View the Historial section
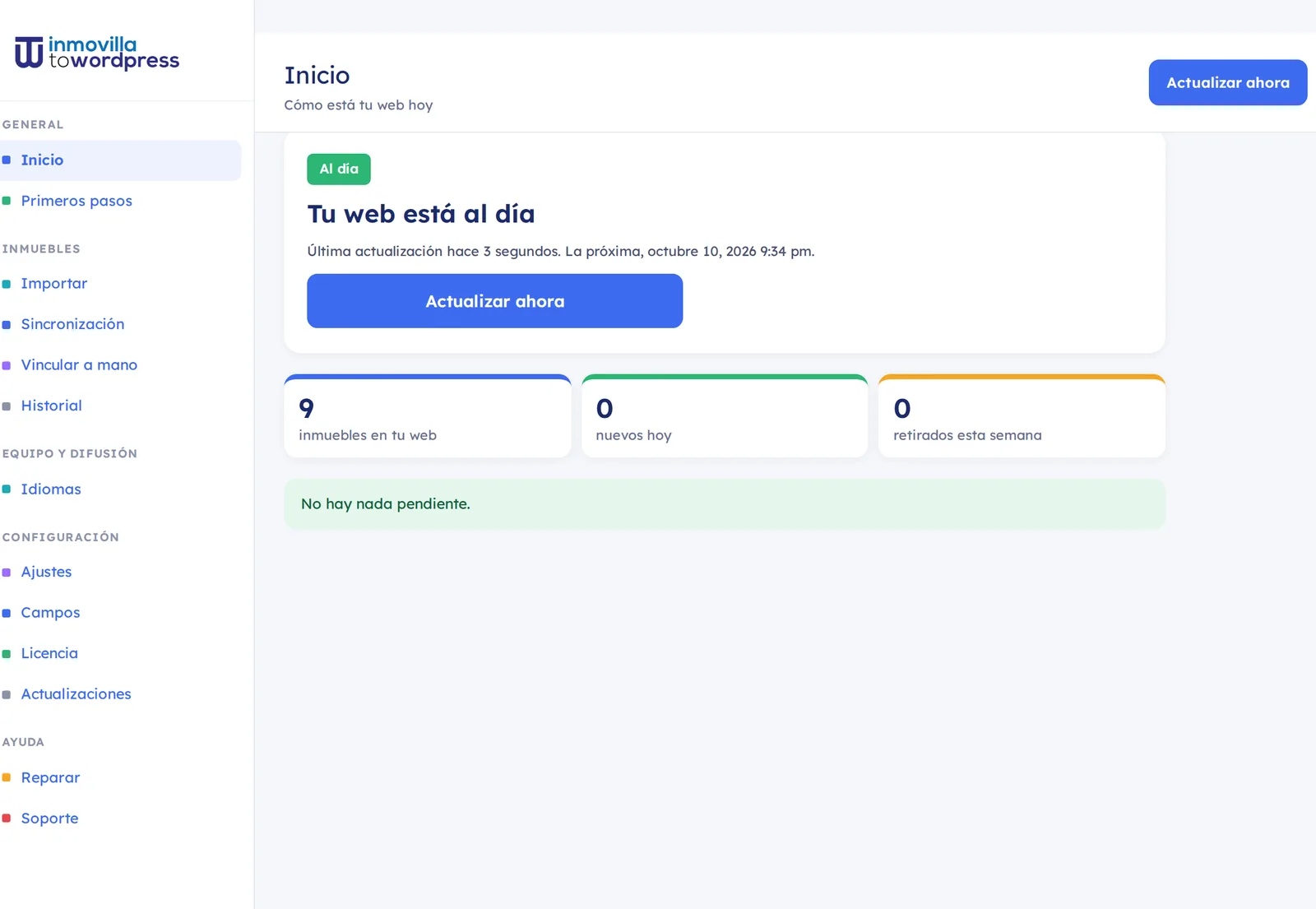 [120, 406]
